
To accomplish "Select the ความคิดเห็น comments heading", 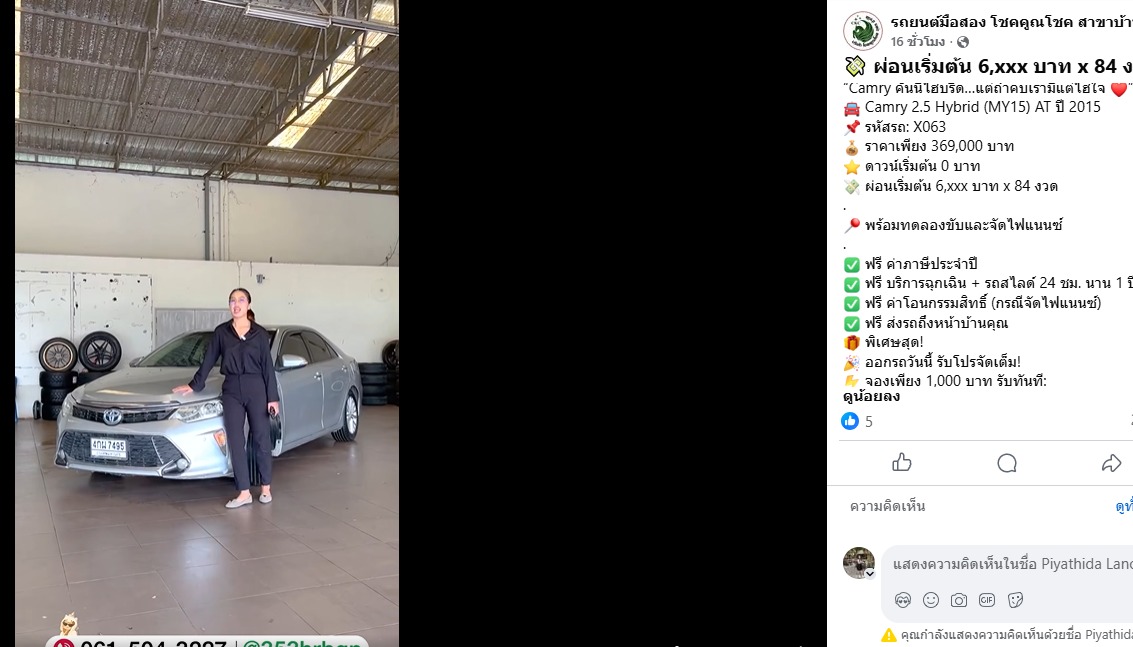I will point(887,506).
